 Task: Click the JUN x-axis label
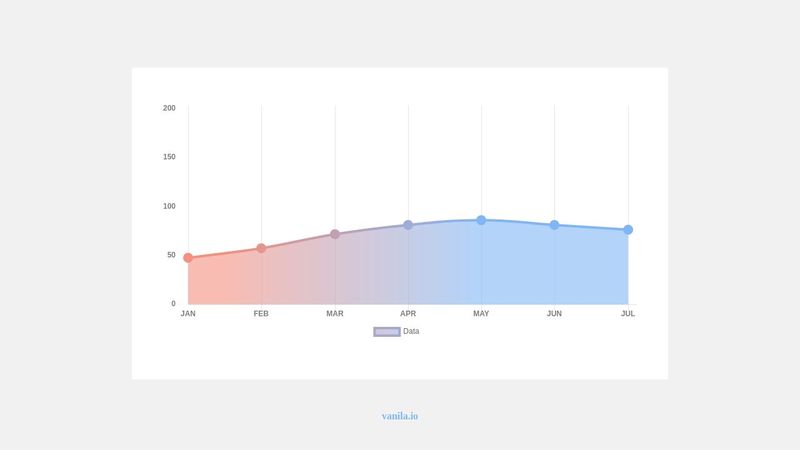(x=555, y=314)
